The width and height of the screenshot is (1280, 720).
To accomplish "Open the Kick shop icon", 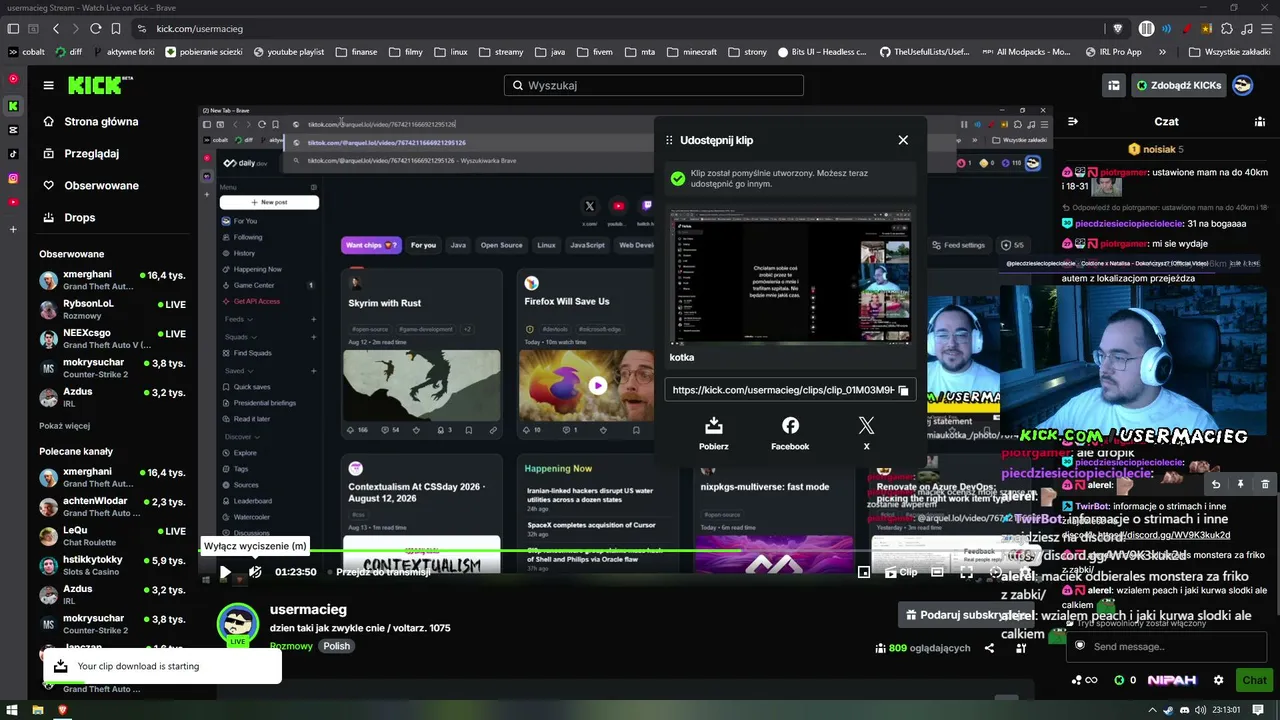I will 1113,85.
